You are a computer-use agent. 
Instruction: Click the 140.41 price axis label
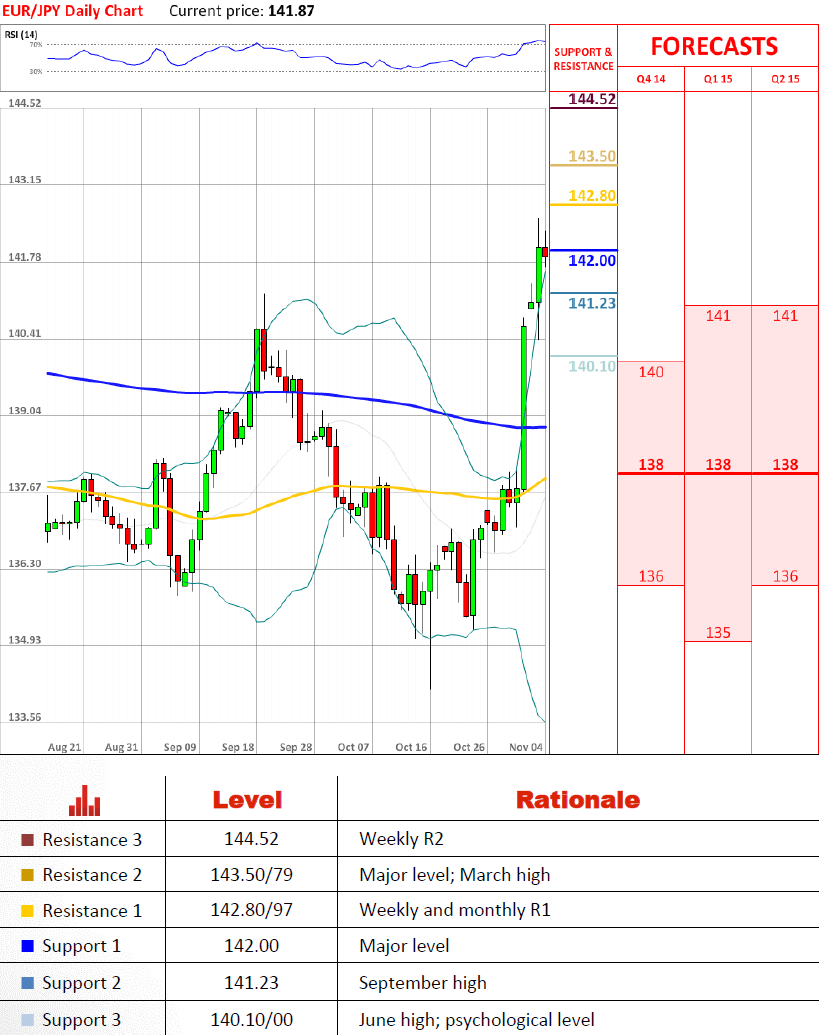(x=24, y=333)
